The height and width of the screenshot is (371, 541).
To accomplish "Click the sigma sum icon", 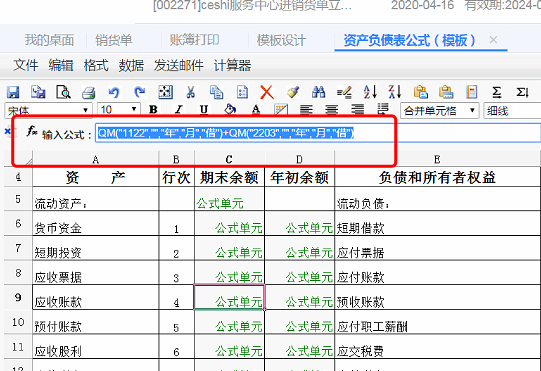I will click(496, 92).
